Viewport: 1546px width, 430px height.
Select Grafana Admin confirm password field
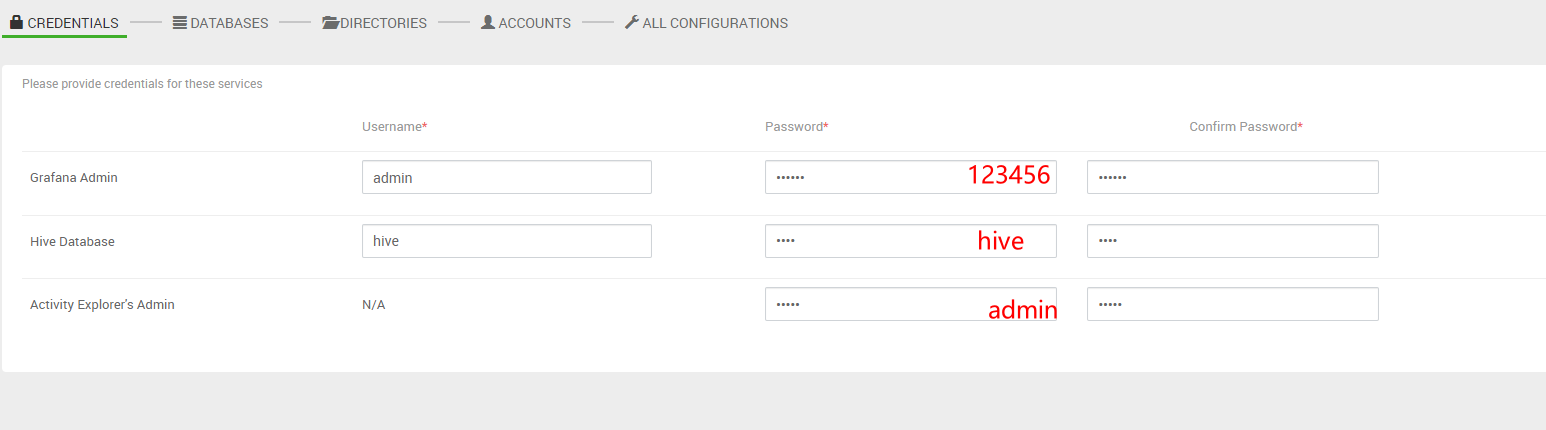click(x=1232, y=177)
